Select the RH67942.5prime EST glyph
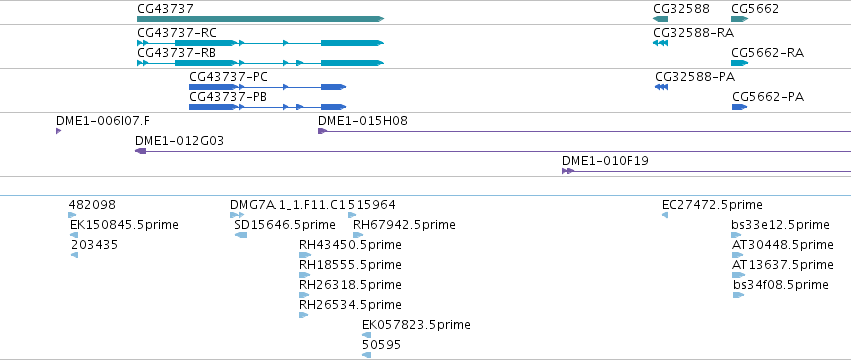This screenshot has width=851, height=360. pos(358,235)
